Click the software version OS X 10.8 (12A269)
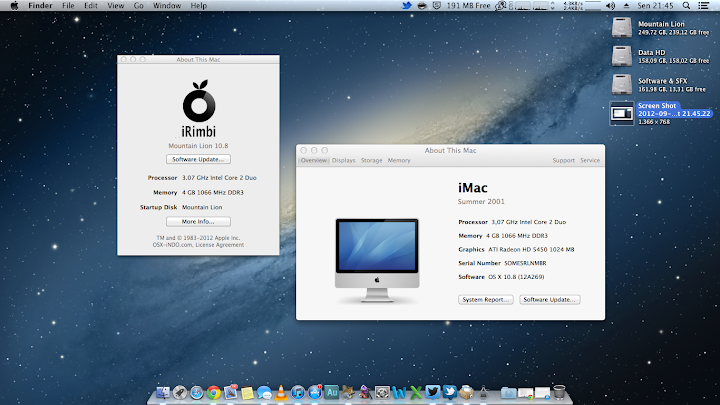This screenshot has height=405, width=720. [516, 277]
